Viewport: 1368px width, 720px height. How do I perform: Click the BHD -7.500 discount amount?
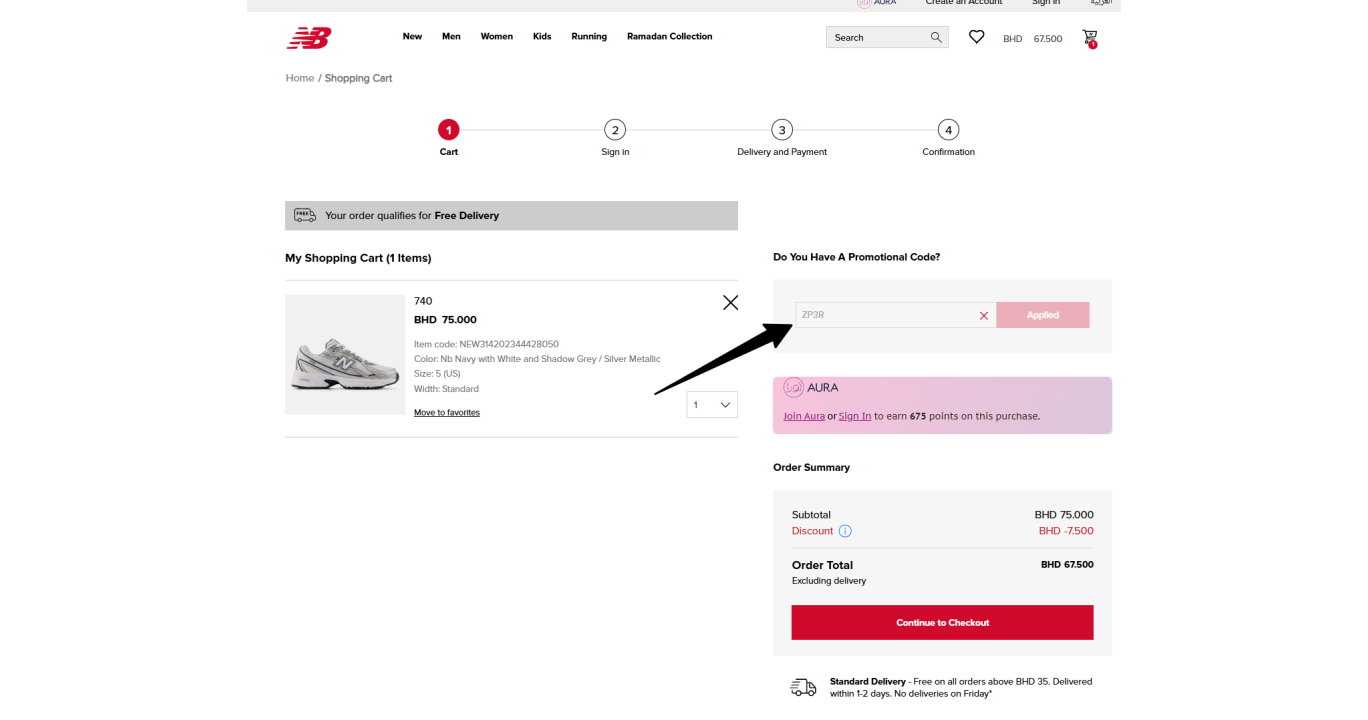(x=1066, y=531)
